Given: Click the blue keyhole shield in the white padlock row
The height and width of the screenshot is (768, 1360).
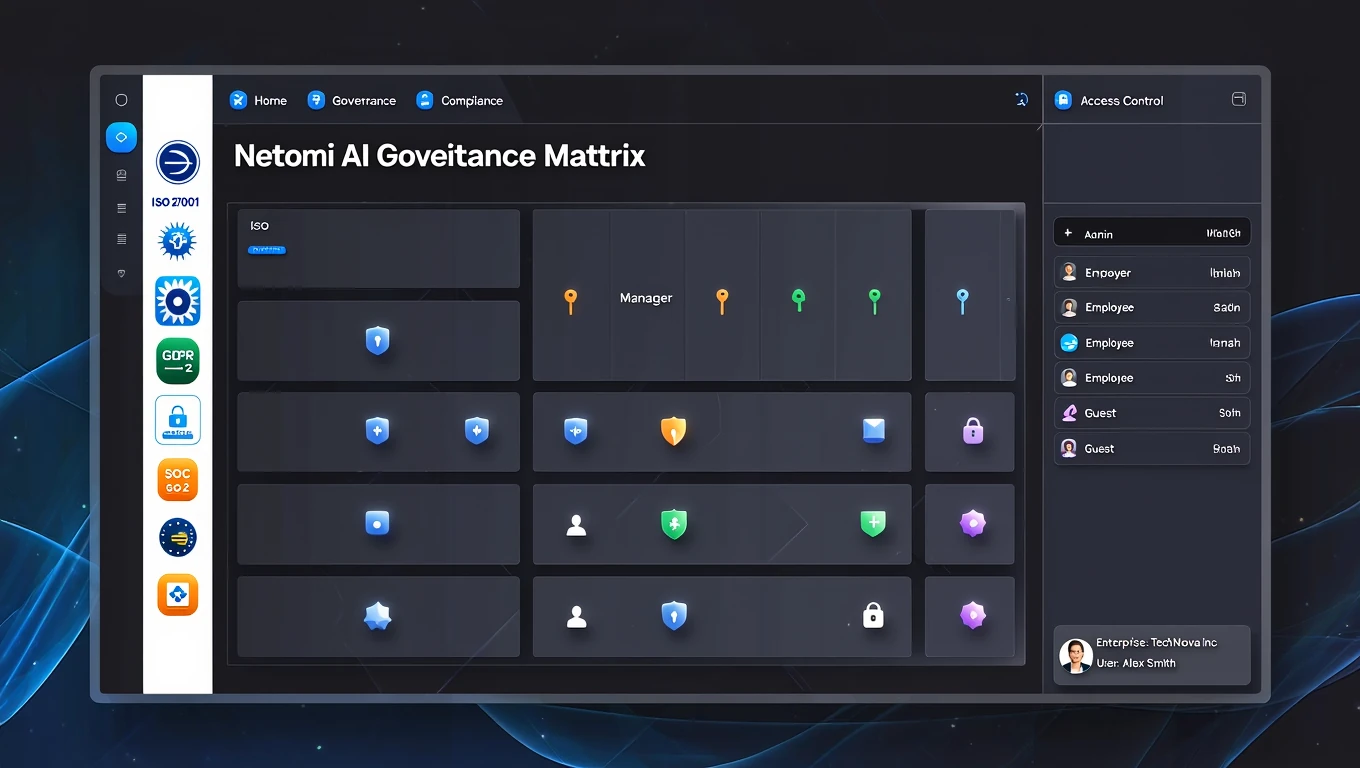Looking at the screenshot, I should [675, 616].
